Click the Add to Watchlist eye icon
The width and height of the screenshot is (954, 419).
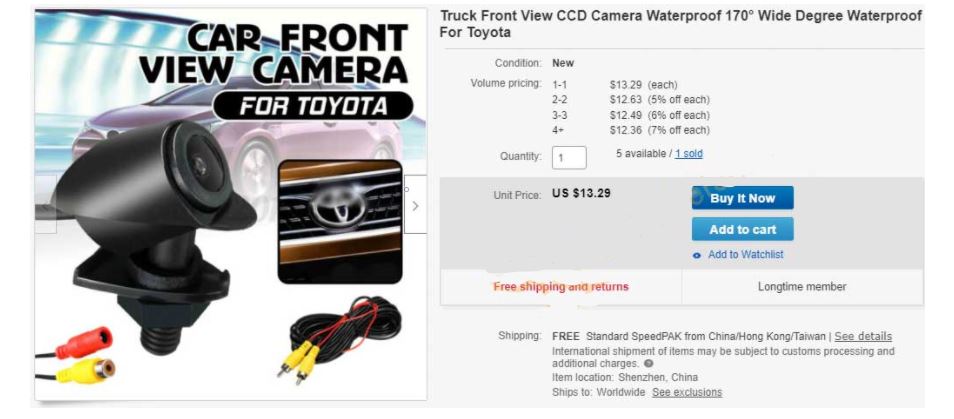(697, 255)
